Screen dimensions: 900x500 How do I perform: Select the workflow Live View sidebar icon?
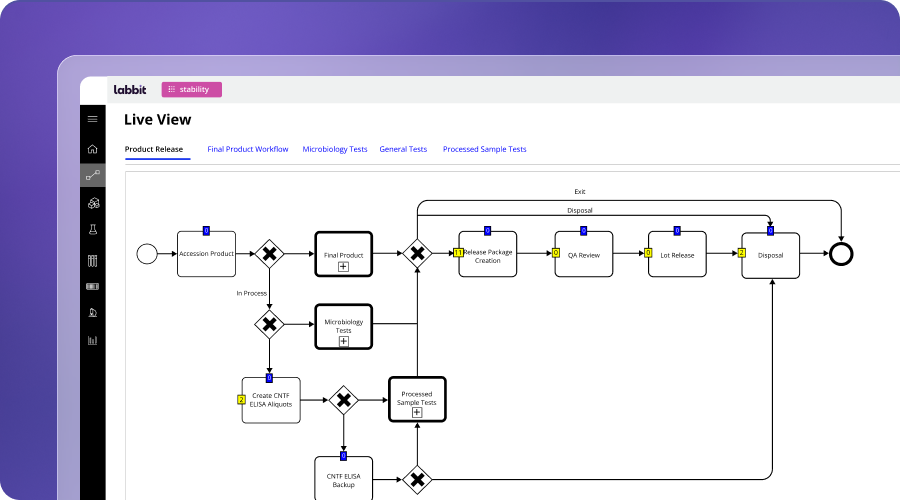click(92, 175)
